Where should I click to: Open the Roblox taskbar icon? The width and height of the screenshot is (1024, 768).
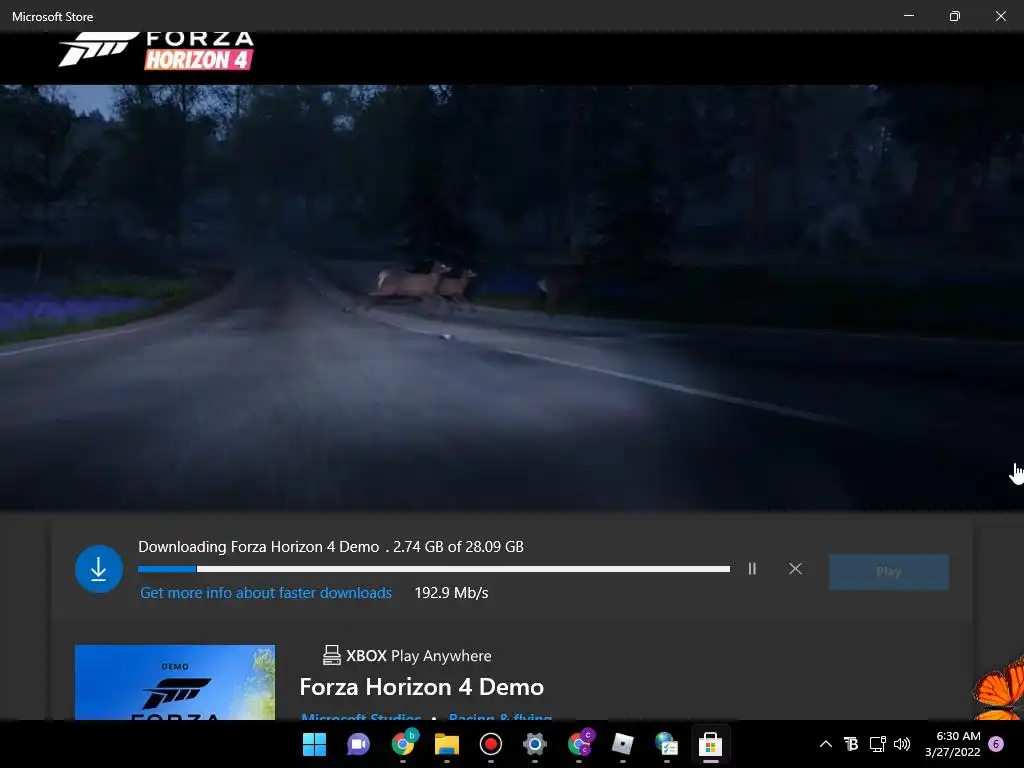[622, 744]
